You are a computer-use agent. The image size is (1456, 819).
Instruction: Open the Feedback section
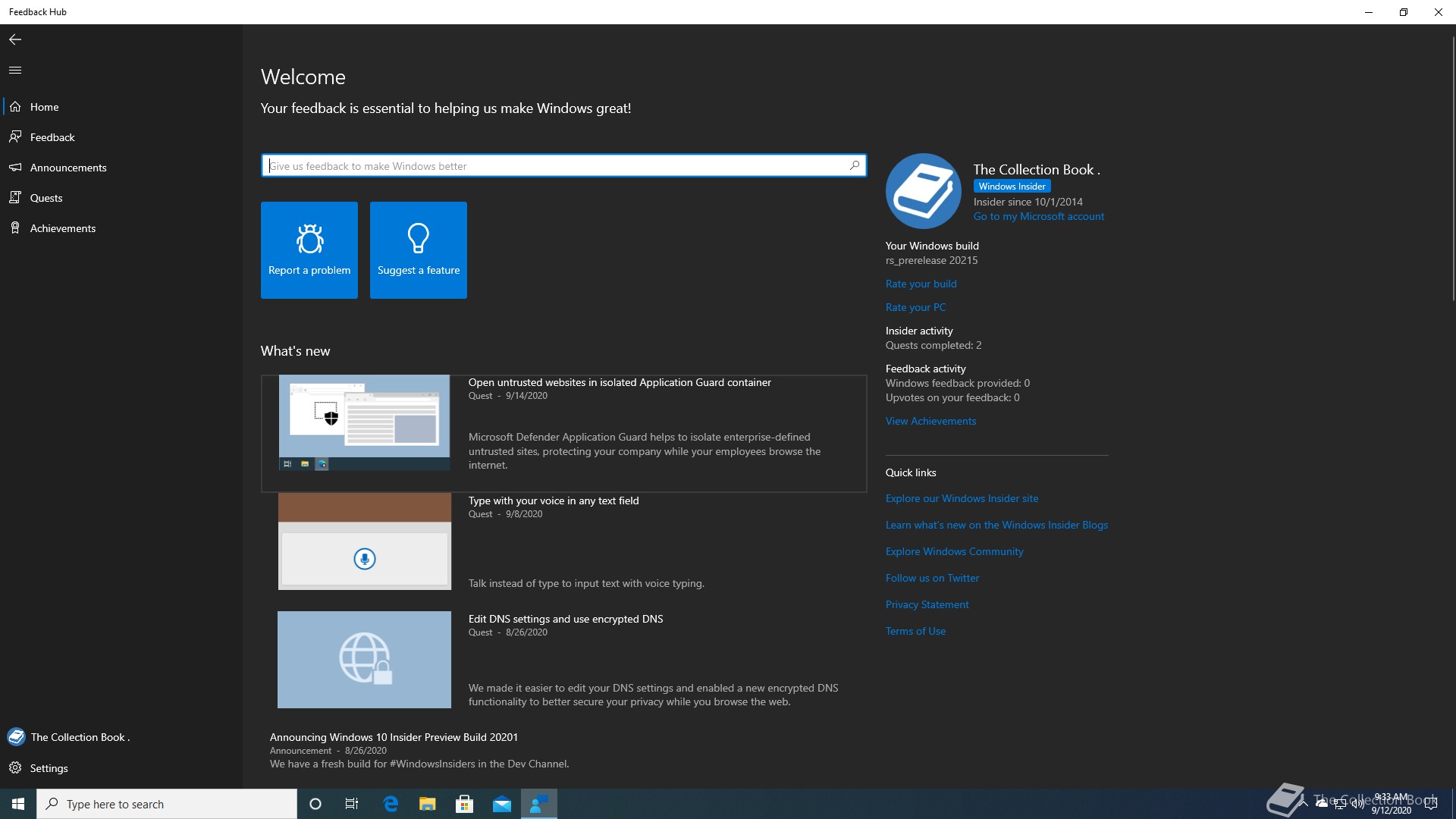[121, 137]
